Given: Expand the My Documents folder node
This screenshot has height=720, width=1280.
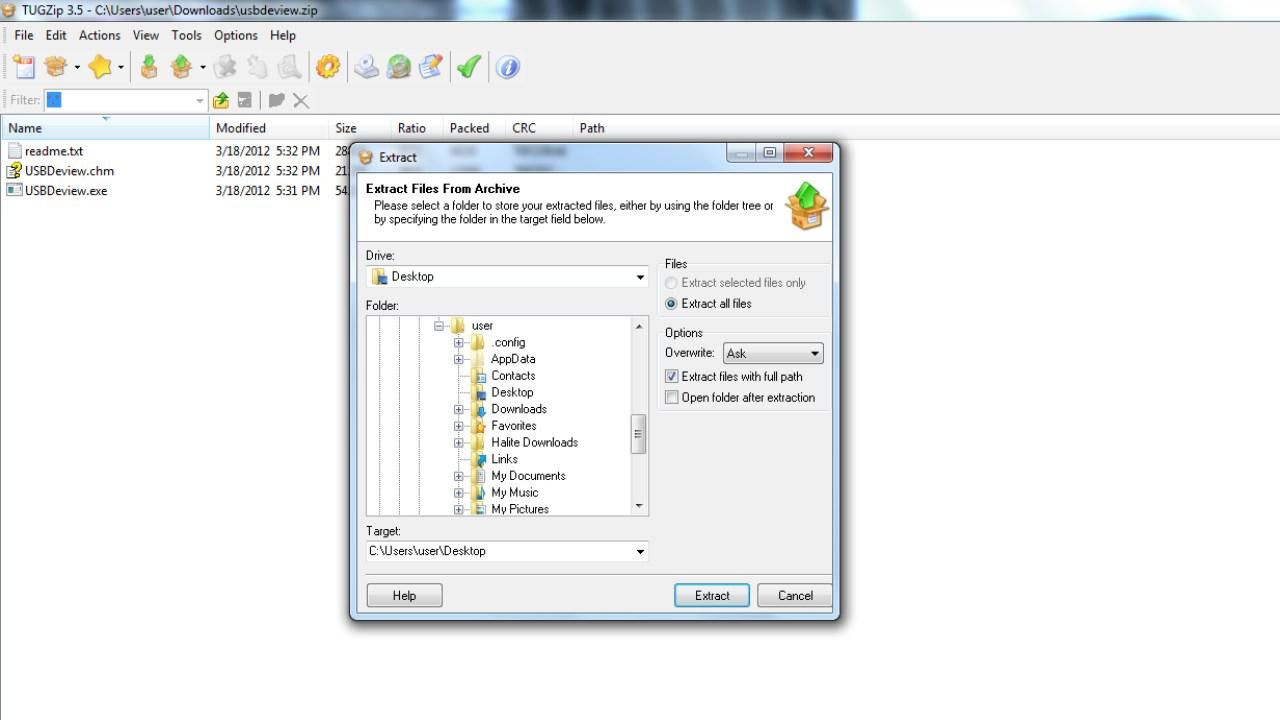Looking at the screenshot, I should 458,476.
